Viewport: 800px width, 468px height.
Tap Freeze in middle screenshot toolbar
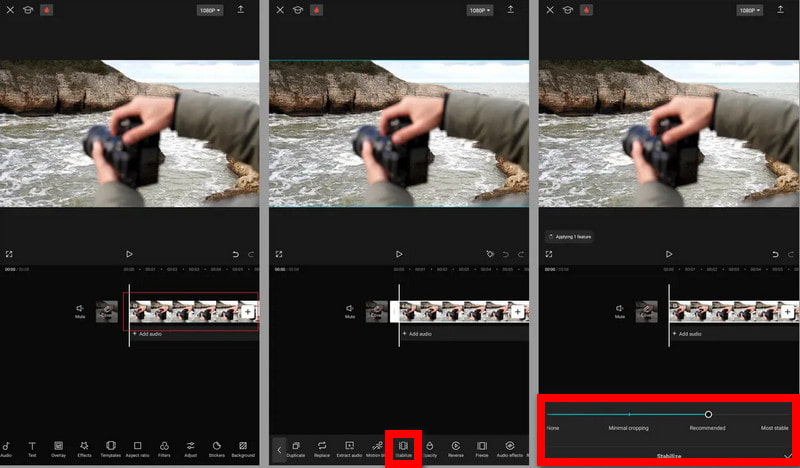(482, 449)
